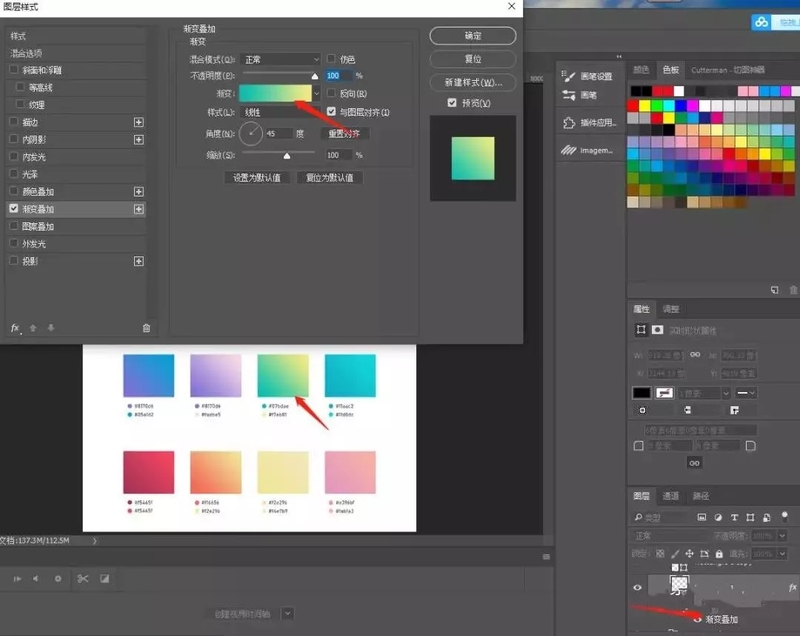Click the 缩放 slider handle
The width and height of the screenshot is (800, 636).
(x=287, y=156)
